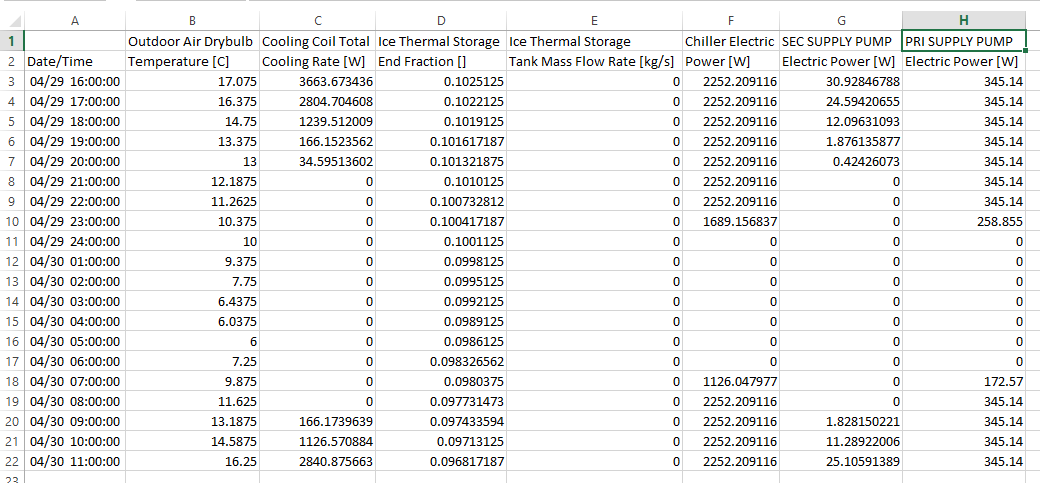
Task: Click end fraction value 0.101617187
Action: (x=441, y=141)
